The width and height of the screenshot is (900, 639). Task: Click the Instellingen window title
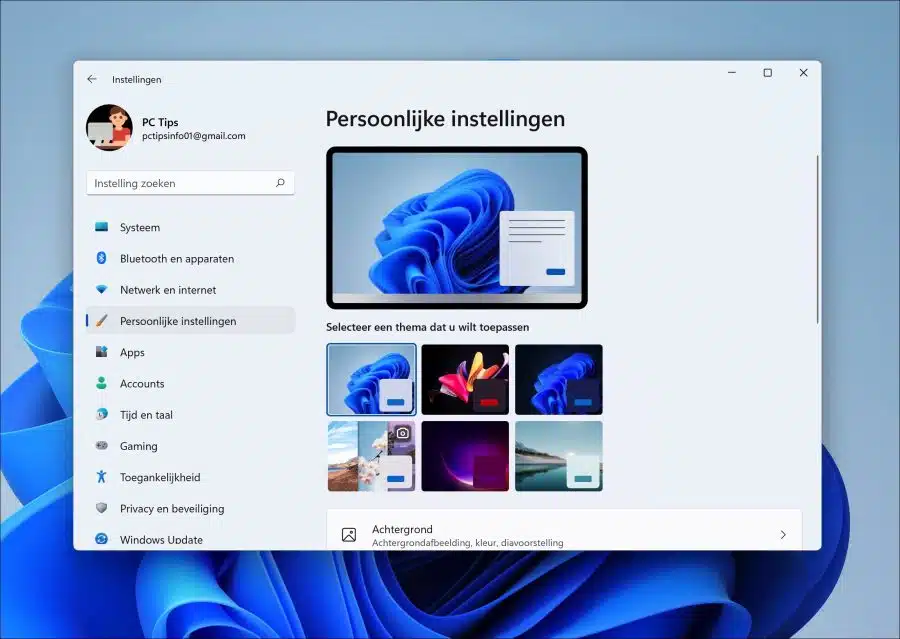[x=137, y=80]
